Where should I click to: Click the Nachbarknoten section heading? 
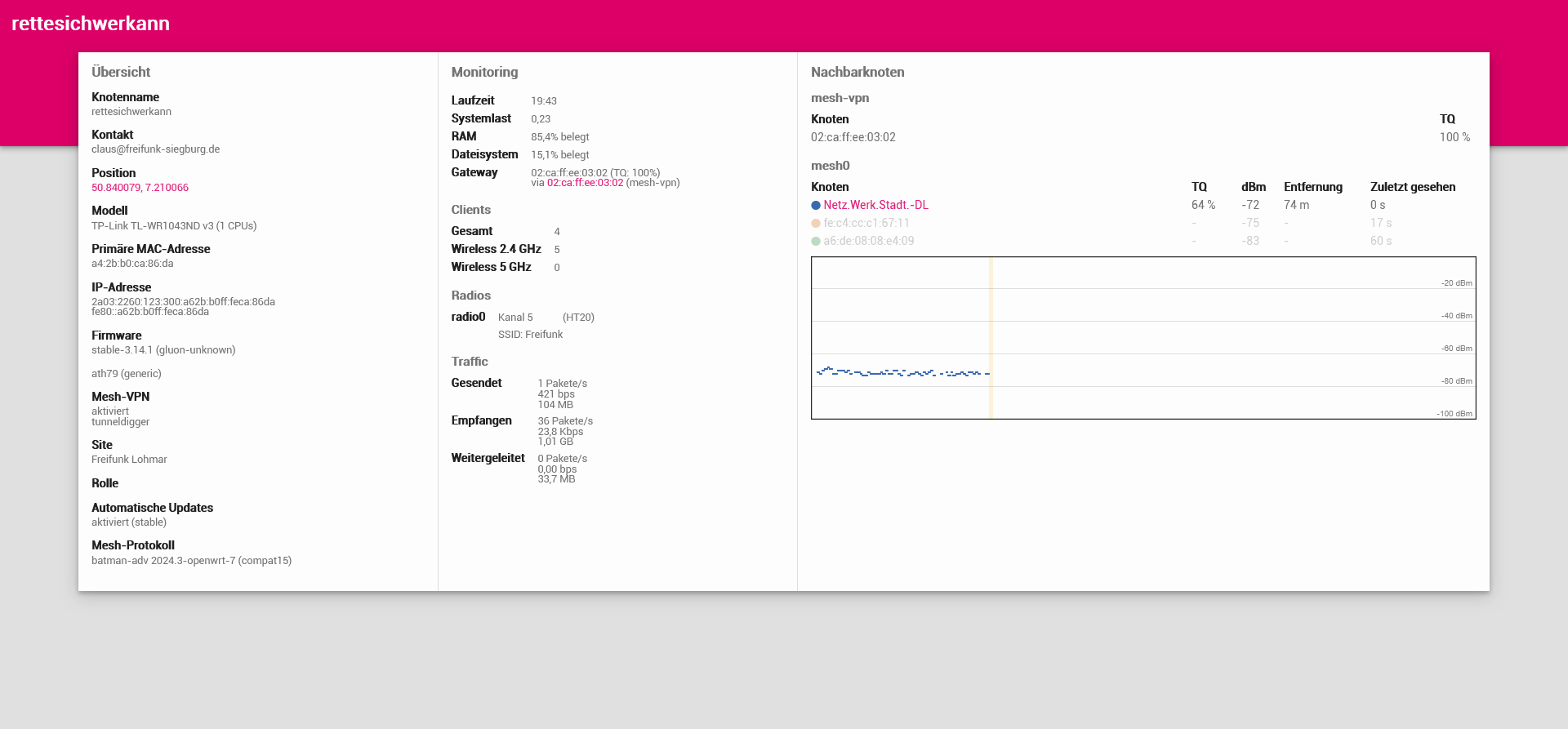[857, 73]
